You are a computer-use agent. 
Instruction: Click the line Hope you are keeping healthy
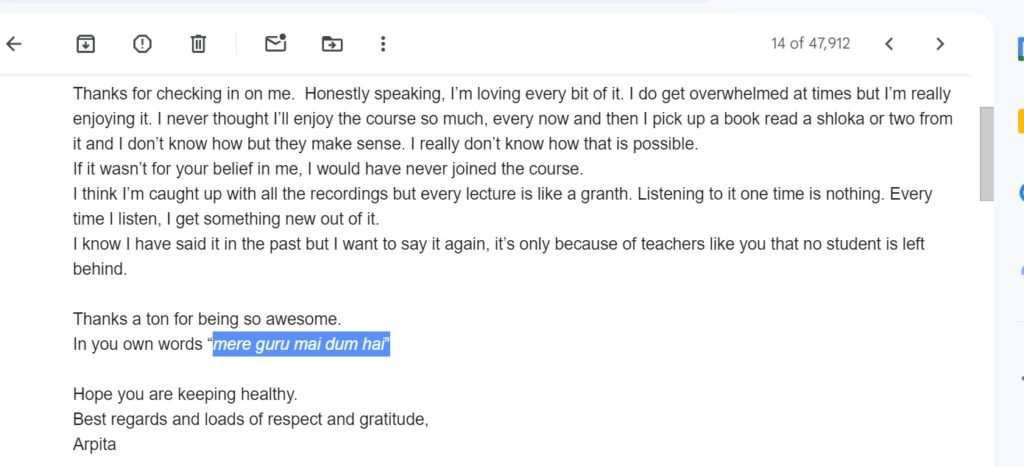185,395
